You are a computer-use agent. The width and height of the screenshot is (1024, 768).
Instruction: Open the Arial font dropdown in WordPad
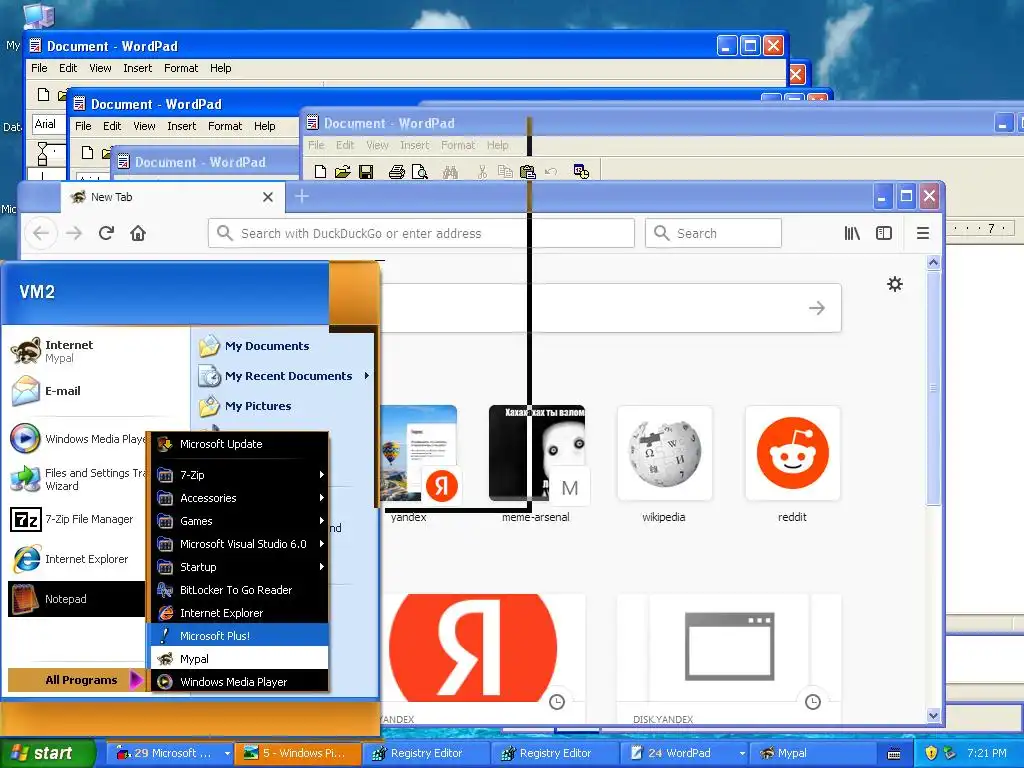[49, 124]
